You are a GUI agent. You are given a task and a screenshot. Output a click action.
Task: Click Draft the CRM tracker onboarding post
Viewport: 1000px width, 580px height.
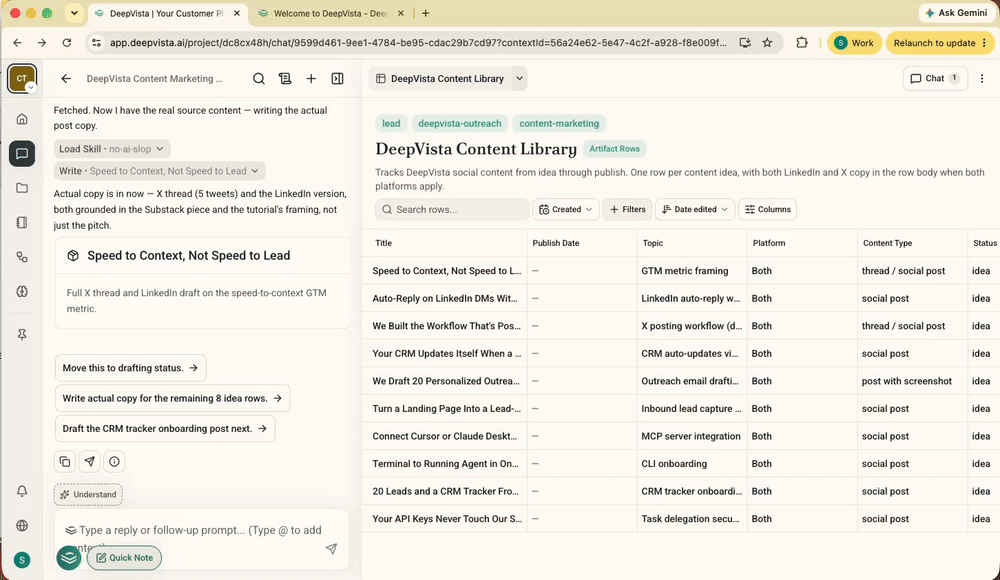[x=165, y=428]
